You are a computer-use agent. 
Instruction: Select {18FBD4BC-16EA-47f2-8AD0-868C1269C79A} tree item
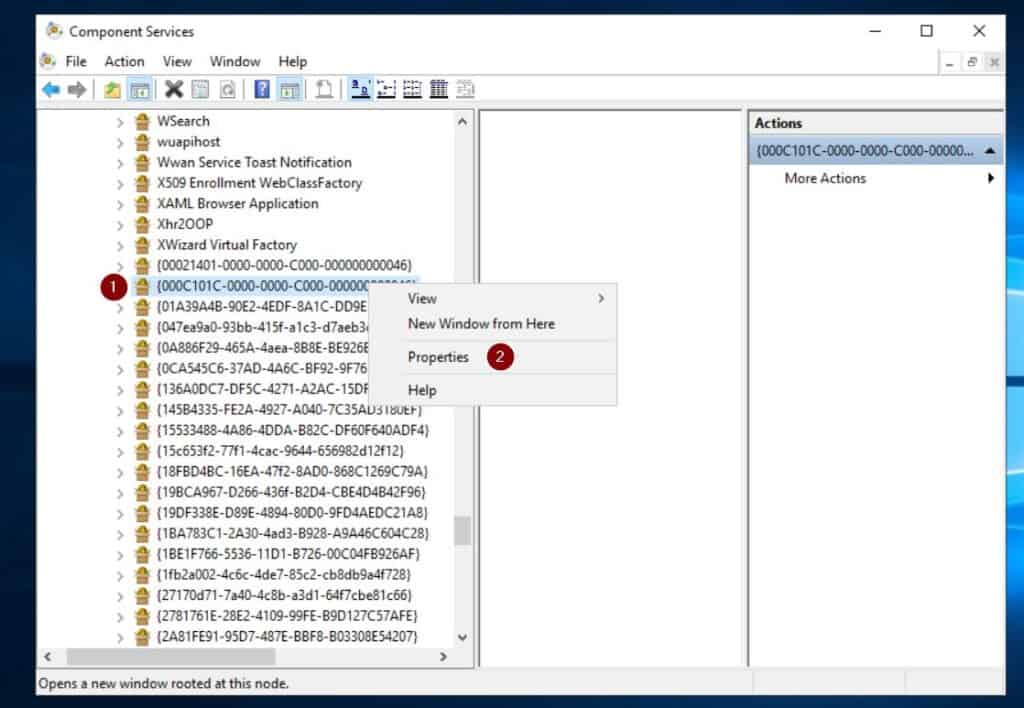[292, 472]
